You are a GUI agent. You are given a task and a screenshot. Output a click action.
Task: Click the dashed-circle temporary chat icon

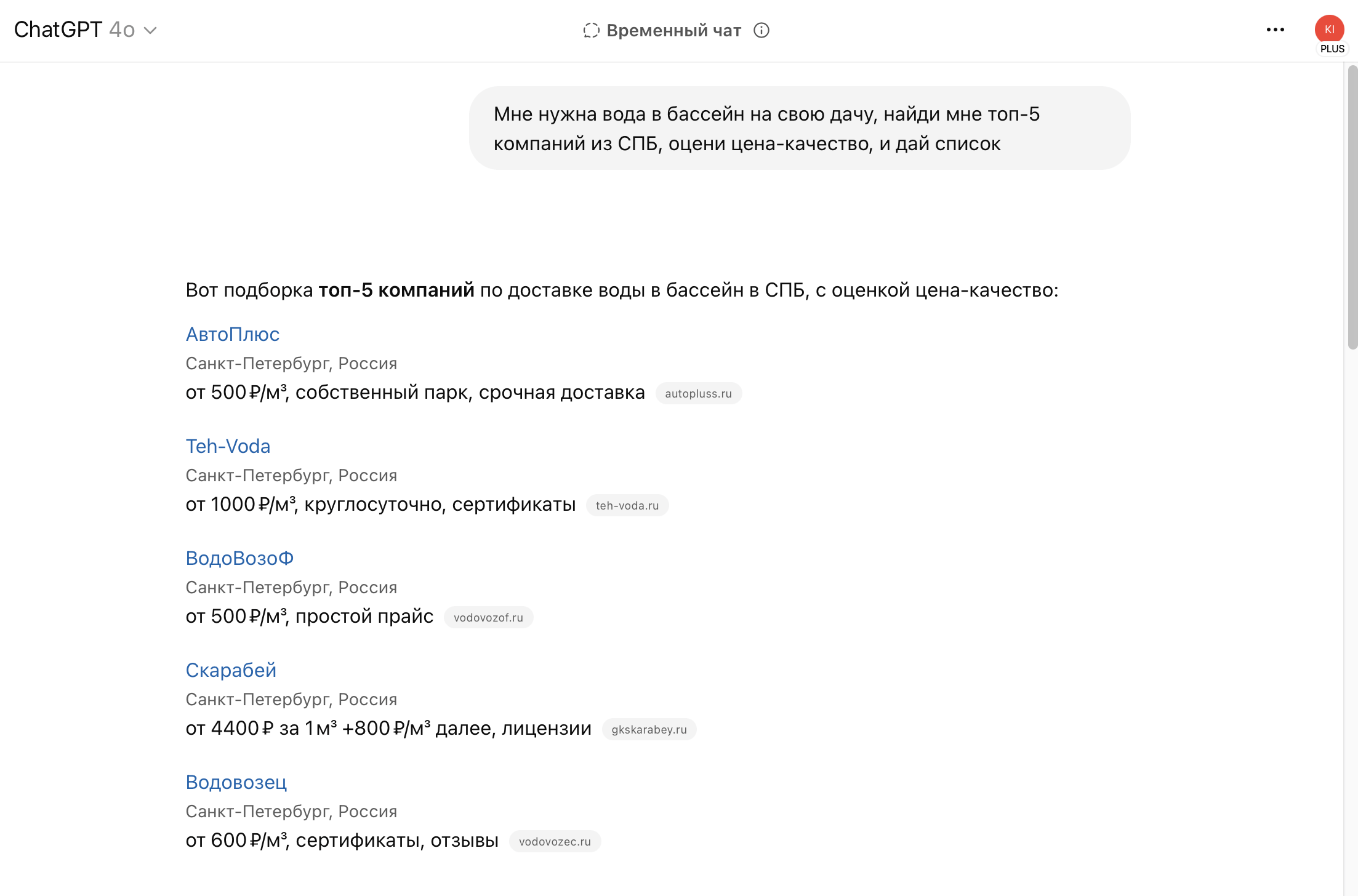tap(591, 30)
